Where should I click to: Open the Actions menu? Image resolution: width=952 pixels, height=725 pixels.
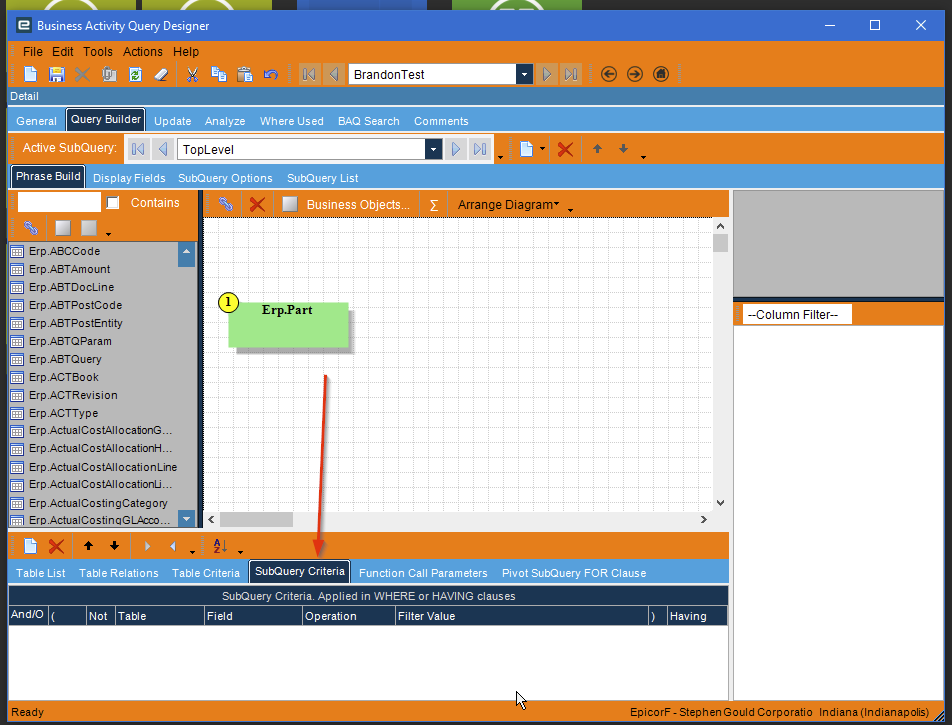point(143,52)
